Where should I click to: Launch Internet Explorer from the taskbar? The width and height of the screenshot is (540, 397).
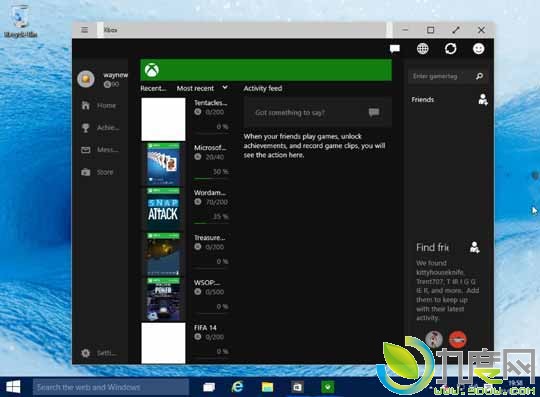point(237,387)
